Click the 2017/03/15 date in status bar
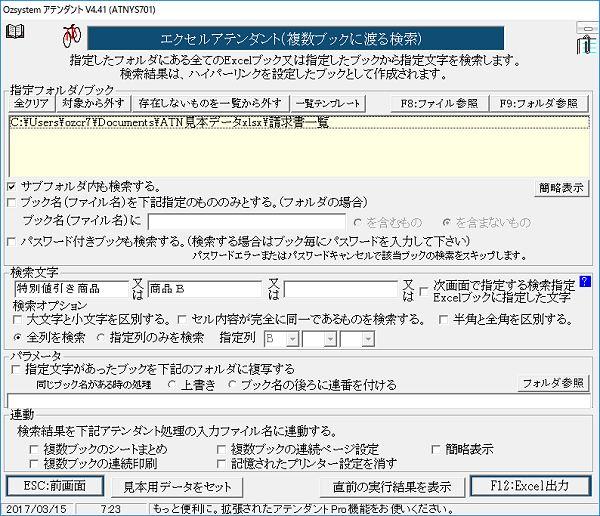The height and width of the screenshot is (516, 600). point(37,509)
